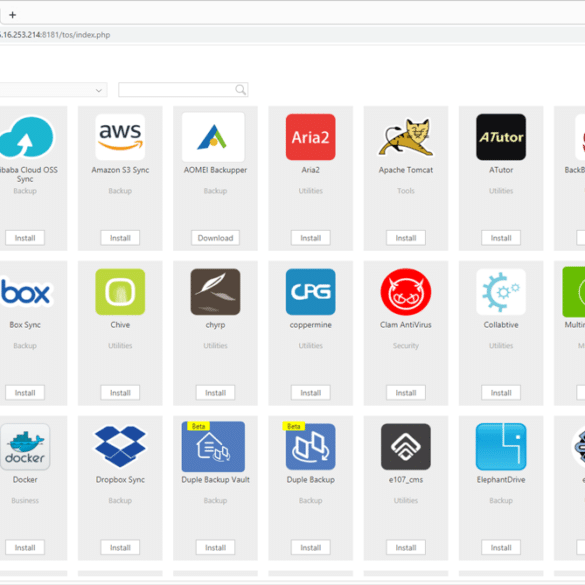
Task: Install the Chive application
Action: (x=120, y=393)
